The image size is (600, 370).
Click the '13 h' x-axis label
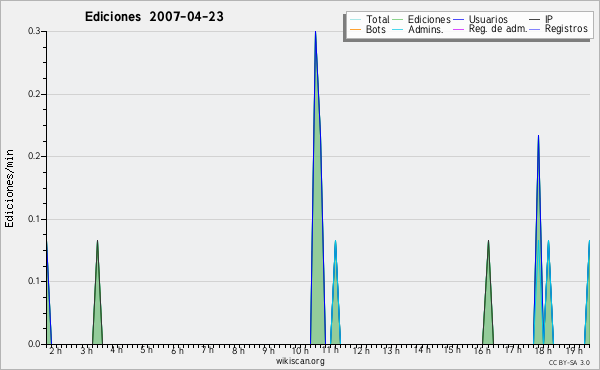coord(391,350)
